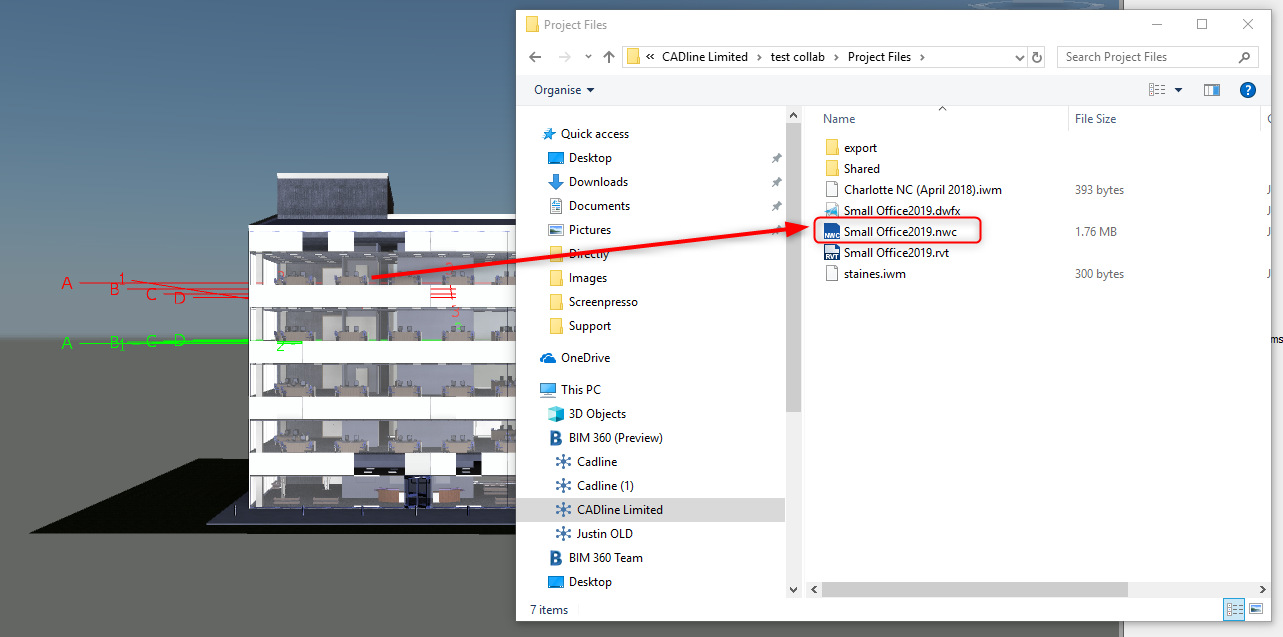Screen dimensions: 1283x637
Task: Select Project Files in address breadcrumb
Action: coord(879,57)
